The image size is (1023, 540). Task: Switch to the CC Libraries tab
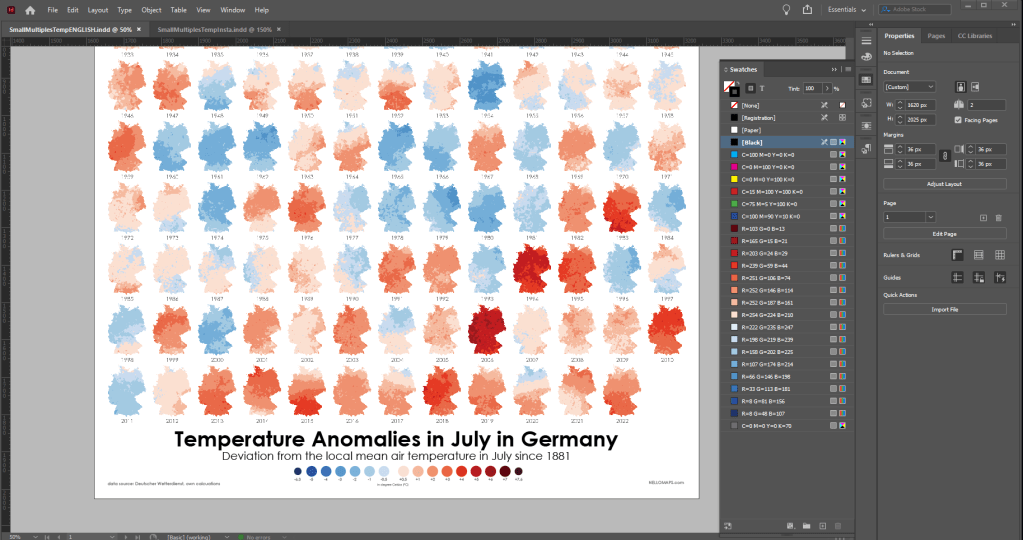(x=975, y=36)
